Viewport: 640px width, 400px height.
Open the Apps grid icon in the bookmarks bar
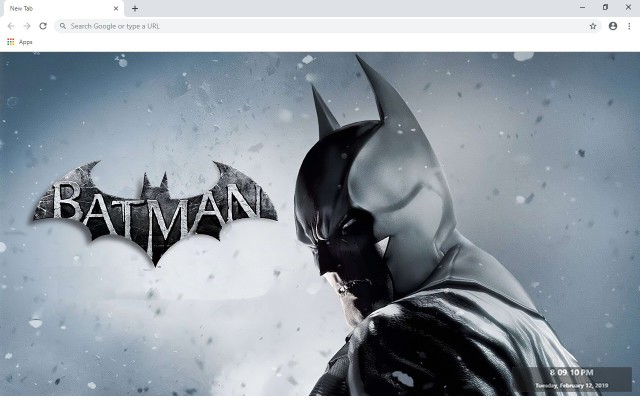(11, 42)
